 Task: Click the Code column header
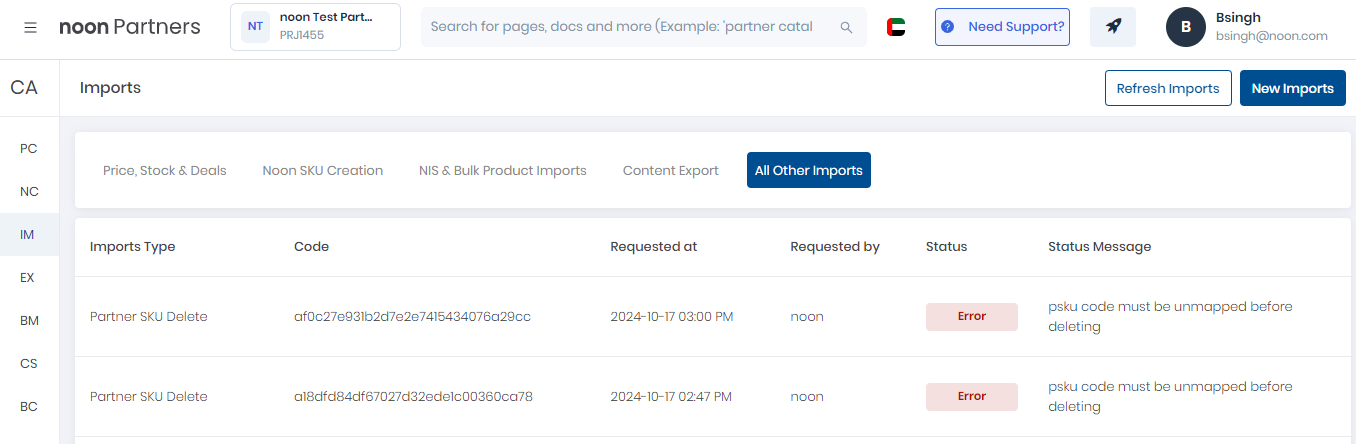pos(312,246)
